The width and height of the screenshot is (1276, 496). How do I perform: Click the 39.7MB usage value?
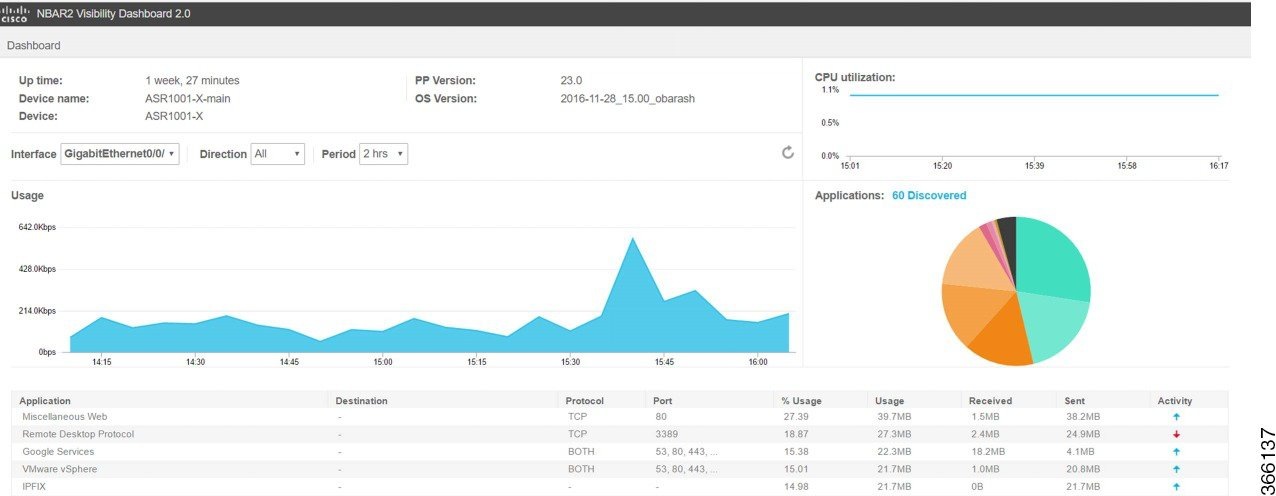point(893,416)
